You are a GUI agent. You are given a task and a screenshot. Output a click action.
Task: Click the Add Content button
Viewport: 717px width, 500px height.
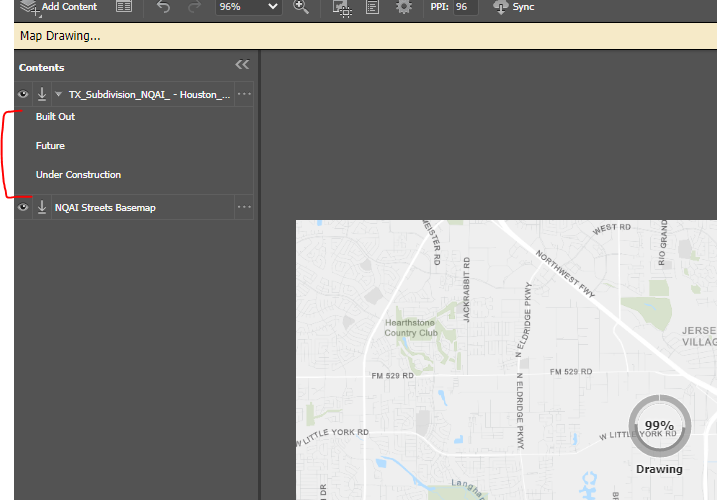pyautogui.click(x=59, y=7)
